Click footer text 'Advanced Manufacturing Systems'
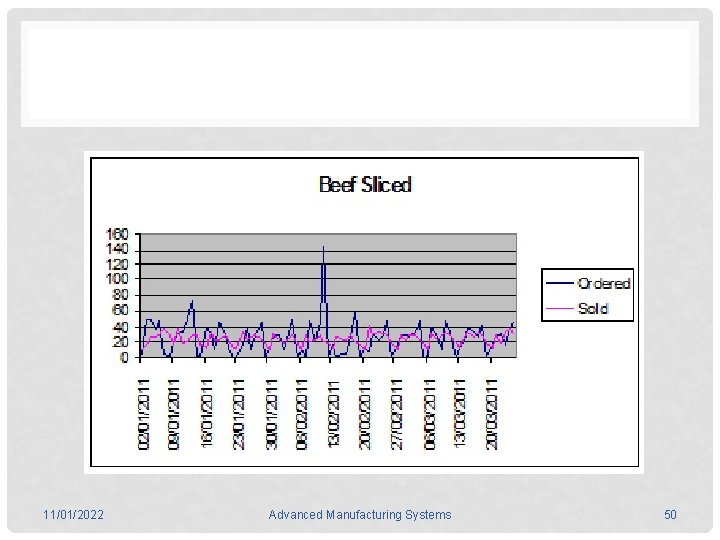Screen dimensions: 720x540 coord(360,514)
